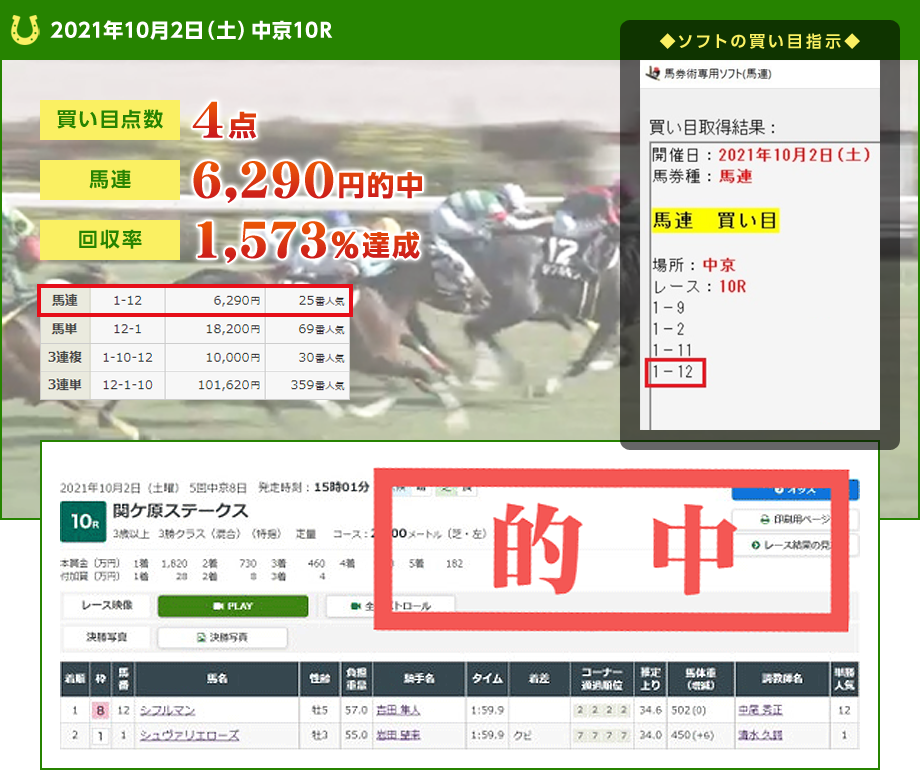This screenshot has width=920, height=770.
Task: Click the 馬連 1-12 payout row
Action: click(x=195, y=300)
